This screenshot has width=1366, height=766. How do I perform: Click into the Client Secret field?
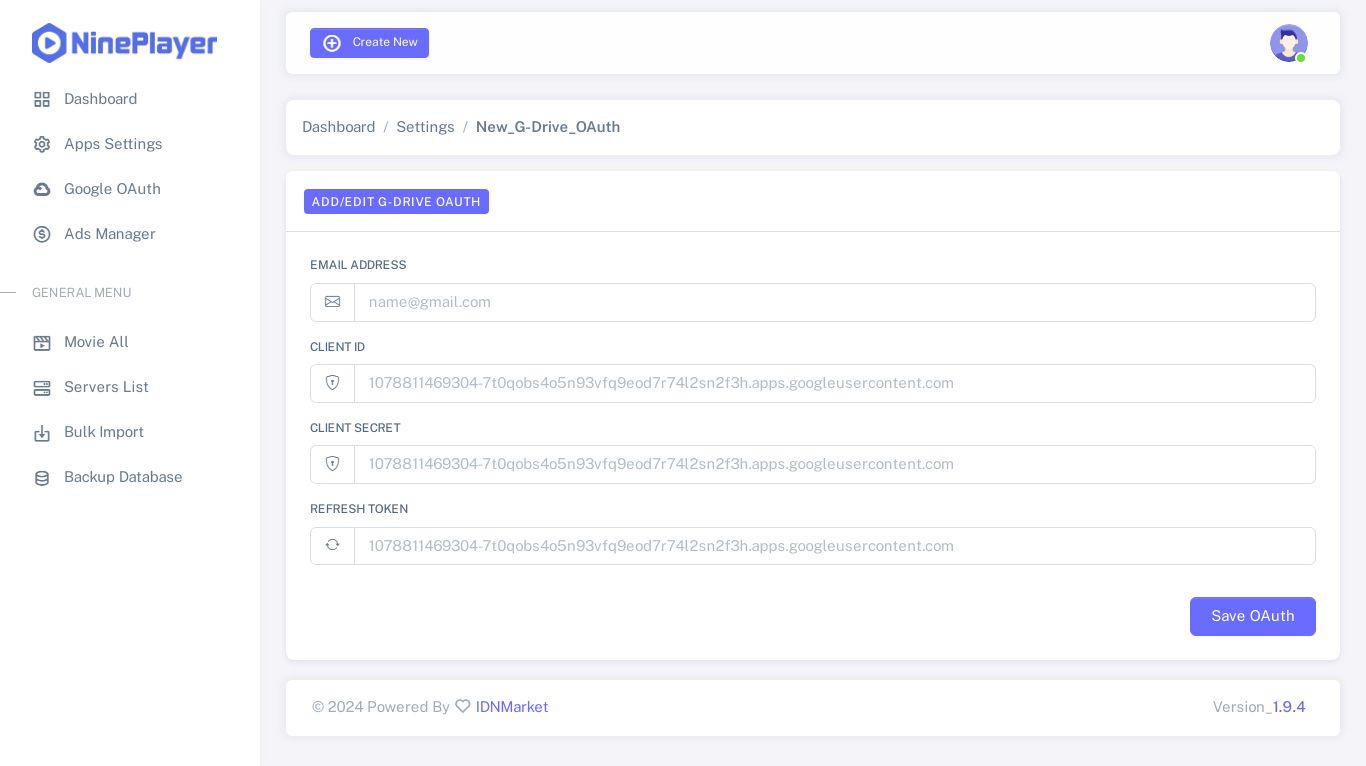[x=834, y=464]
